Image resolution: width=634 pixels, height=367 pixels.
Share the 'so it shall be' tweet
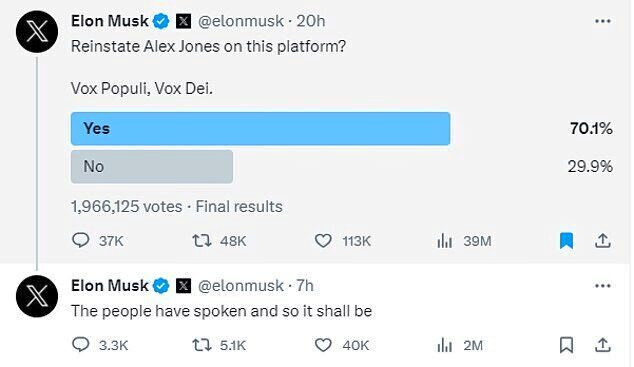pos(602,345)
